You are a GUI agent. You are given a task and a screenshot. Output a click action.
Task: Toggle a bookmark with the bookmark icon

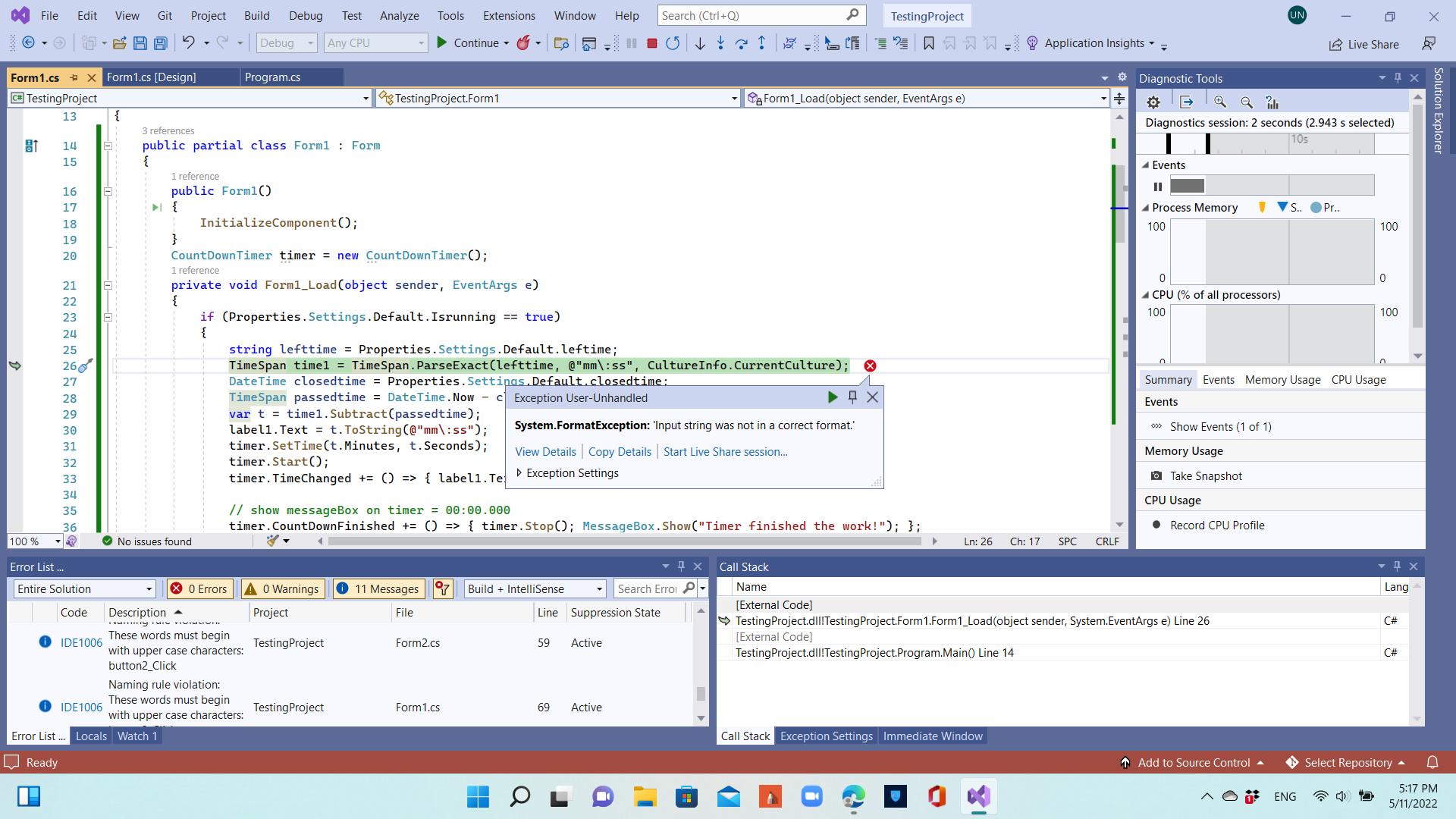click(928, 43)
